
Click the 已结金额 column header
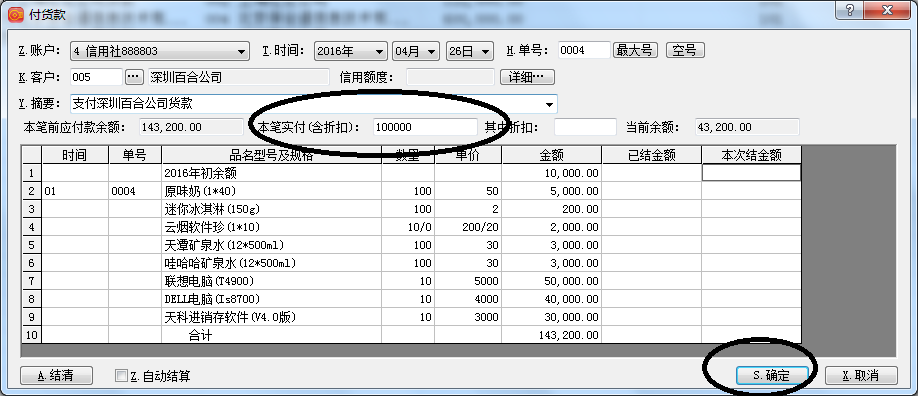(651, 155)
